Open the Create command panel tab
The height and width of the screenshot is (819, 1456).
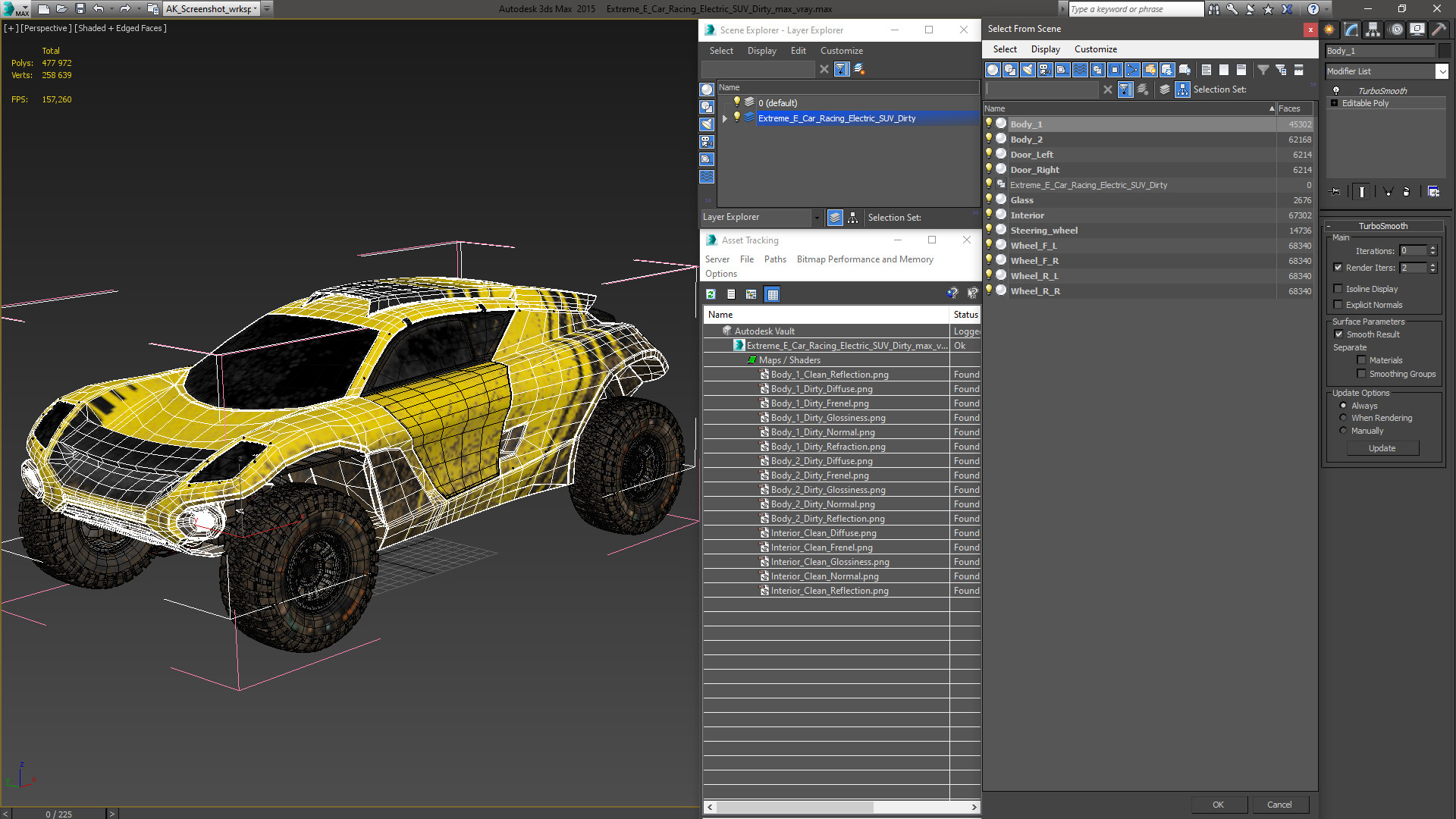pos(1329,30)
